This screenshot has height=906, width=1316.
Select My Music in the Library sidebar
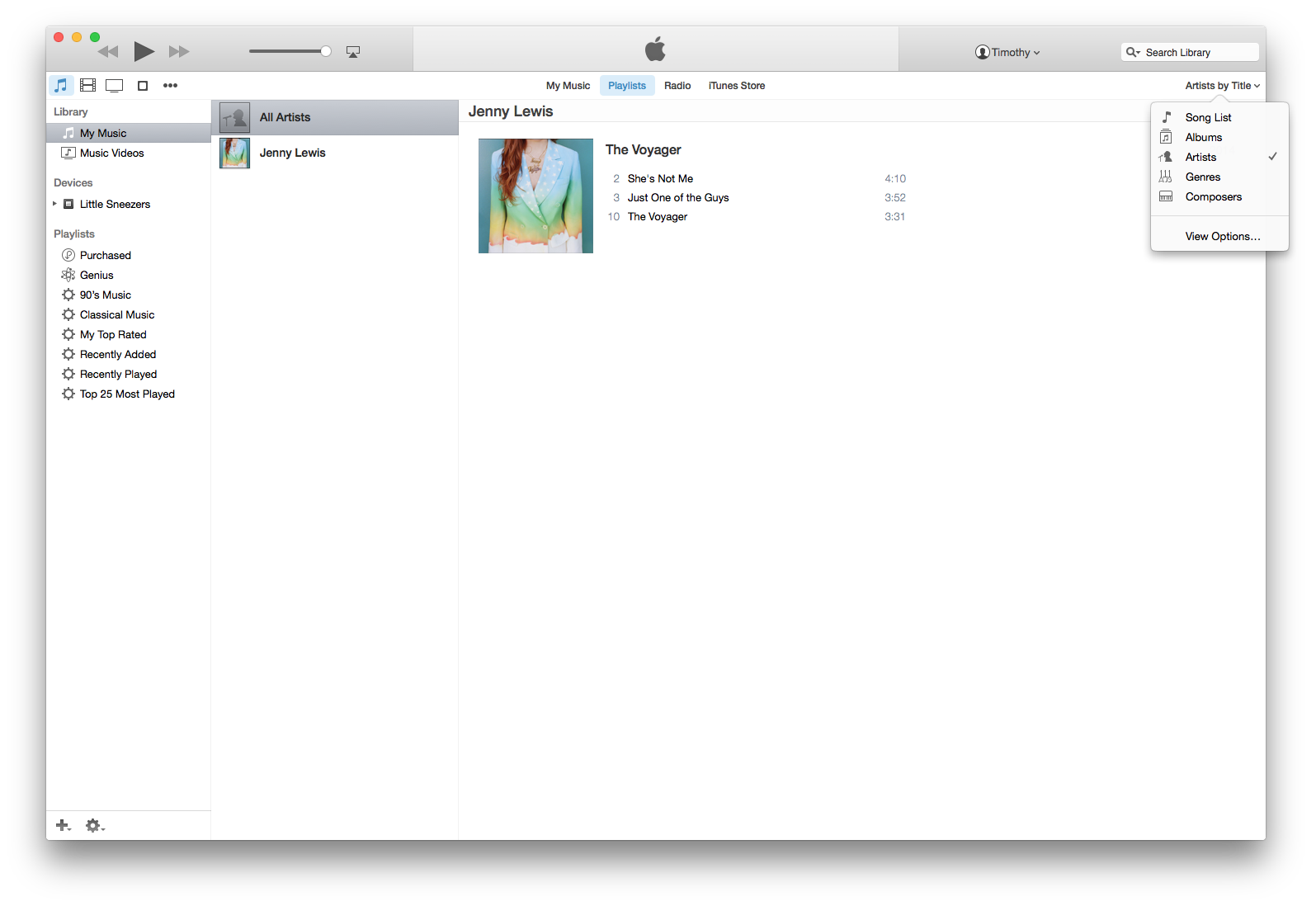(x=129, y=133)
